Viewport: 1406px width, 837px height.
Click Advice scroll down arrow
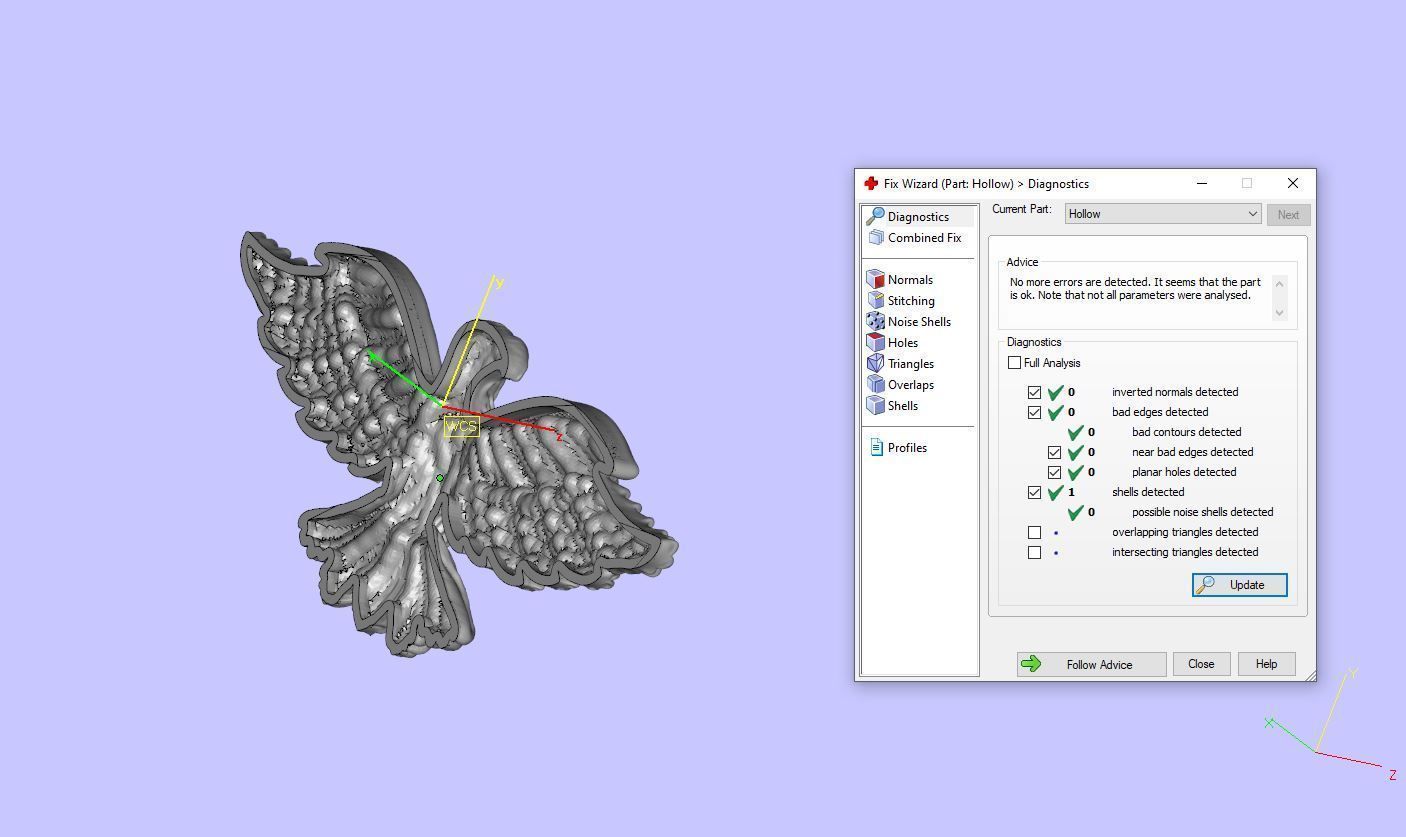pos(1279,313)
